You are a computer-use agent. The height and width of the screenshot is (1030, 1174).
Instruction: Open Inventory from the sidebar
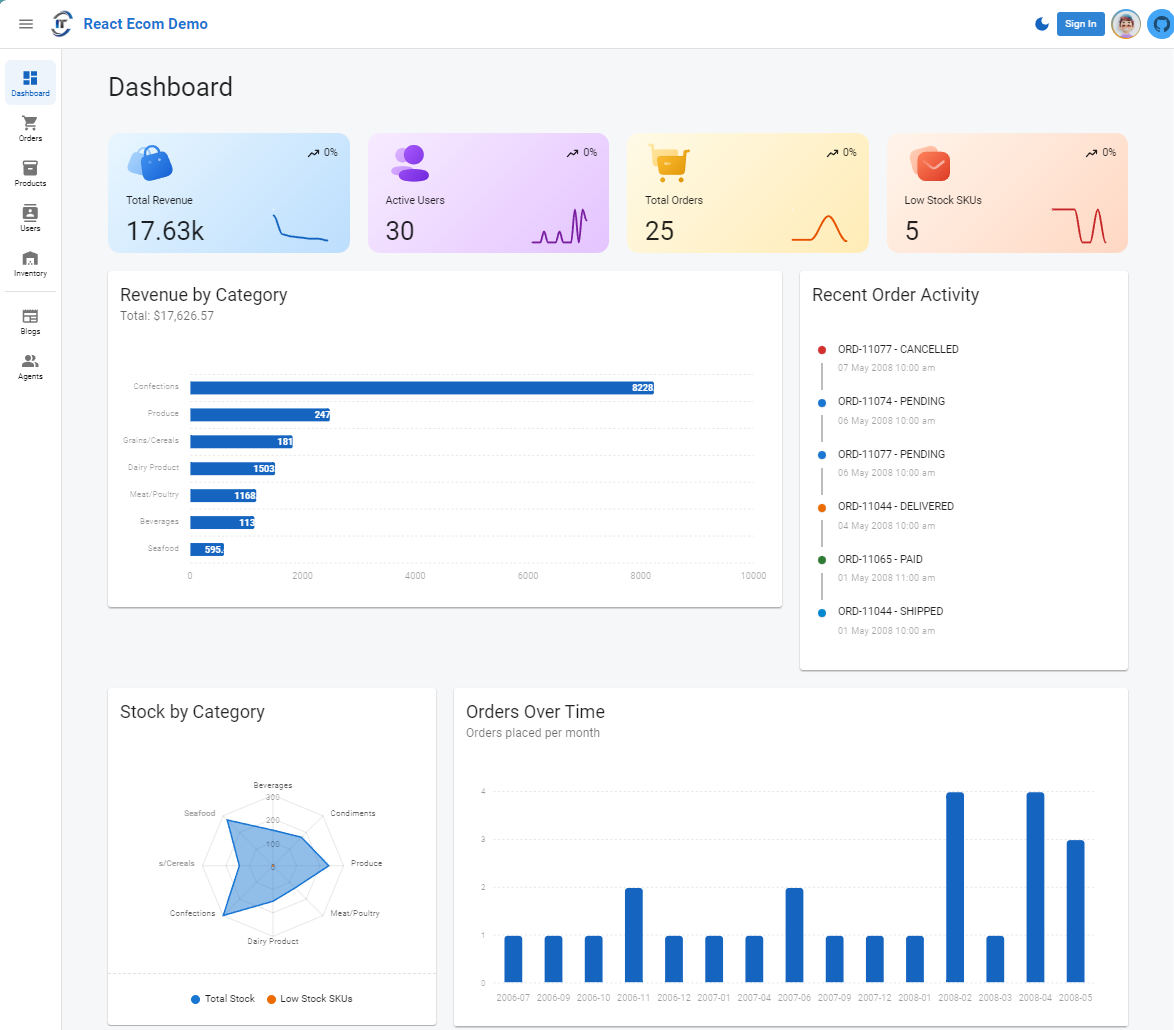click(30, 263)
